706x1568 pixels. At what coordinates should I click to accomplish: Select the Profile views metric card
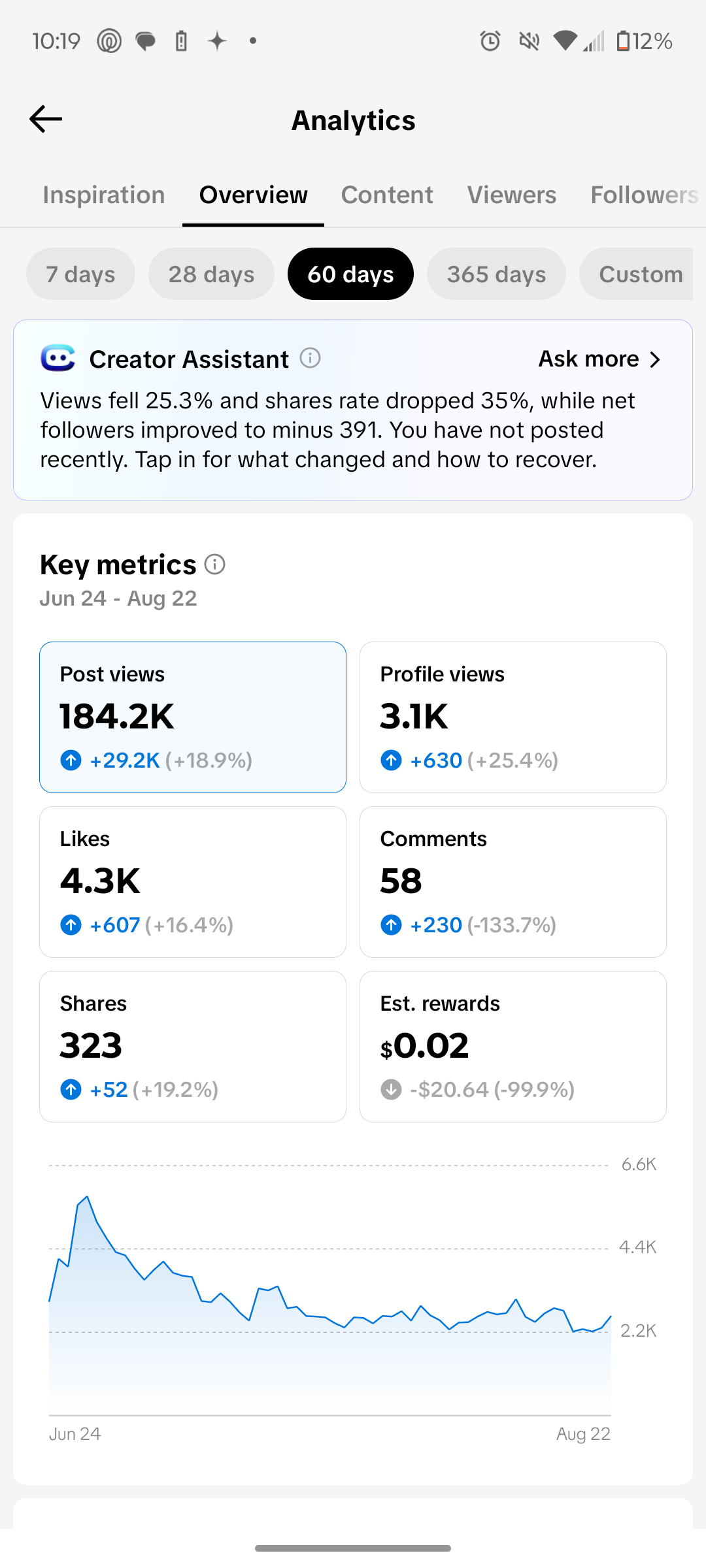(x=513, y=717)
